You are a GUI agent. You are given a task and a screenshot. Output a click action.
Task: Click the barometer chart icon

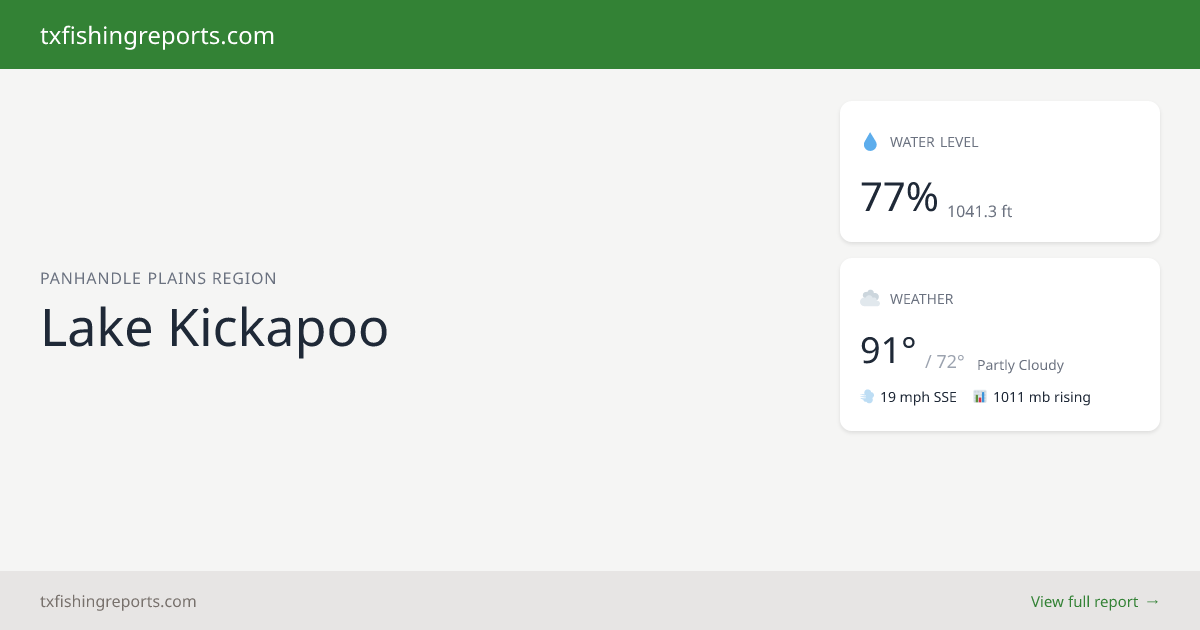coord(980,397)
